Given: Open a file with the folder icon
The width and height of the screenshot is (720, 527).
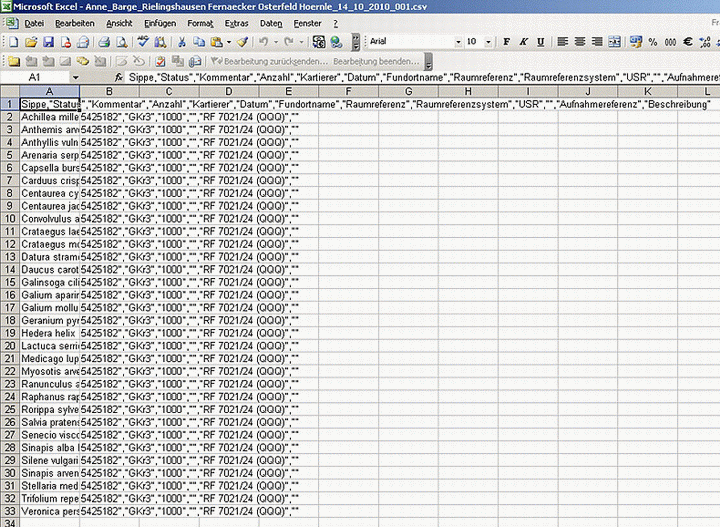Looking at the screenshot, I should click(x=31, y=42).
